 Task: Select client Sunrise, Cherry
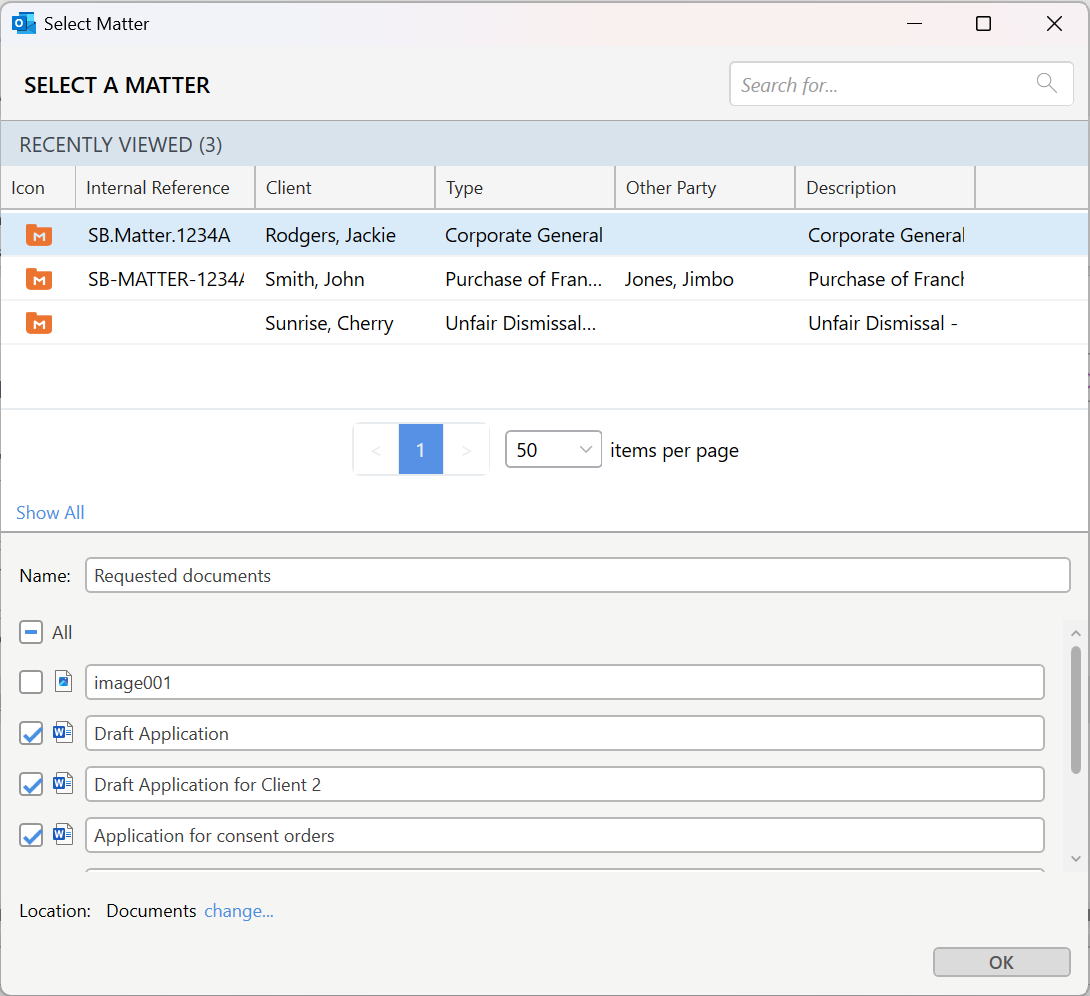tap(330, 323)
